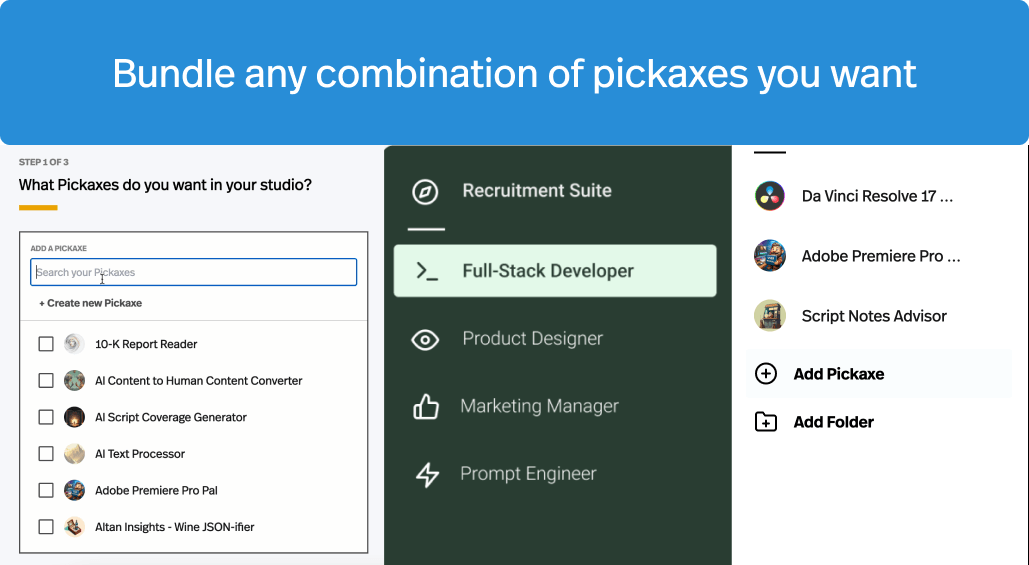The image size is (1029, 565).
Task: Open the Marketing Manager menu item
Action: [539, 407]
